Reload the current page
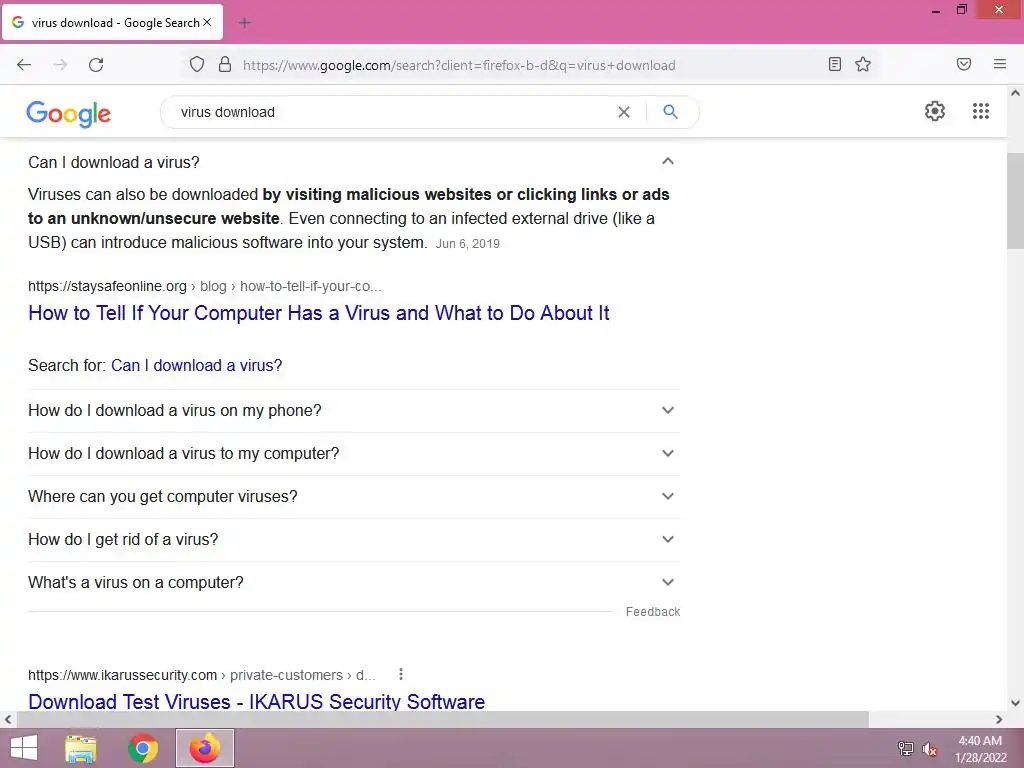 (x=96, y=65)
